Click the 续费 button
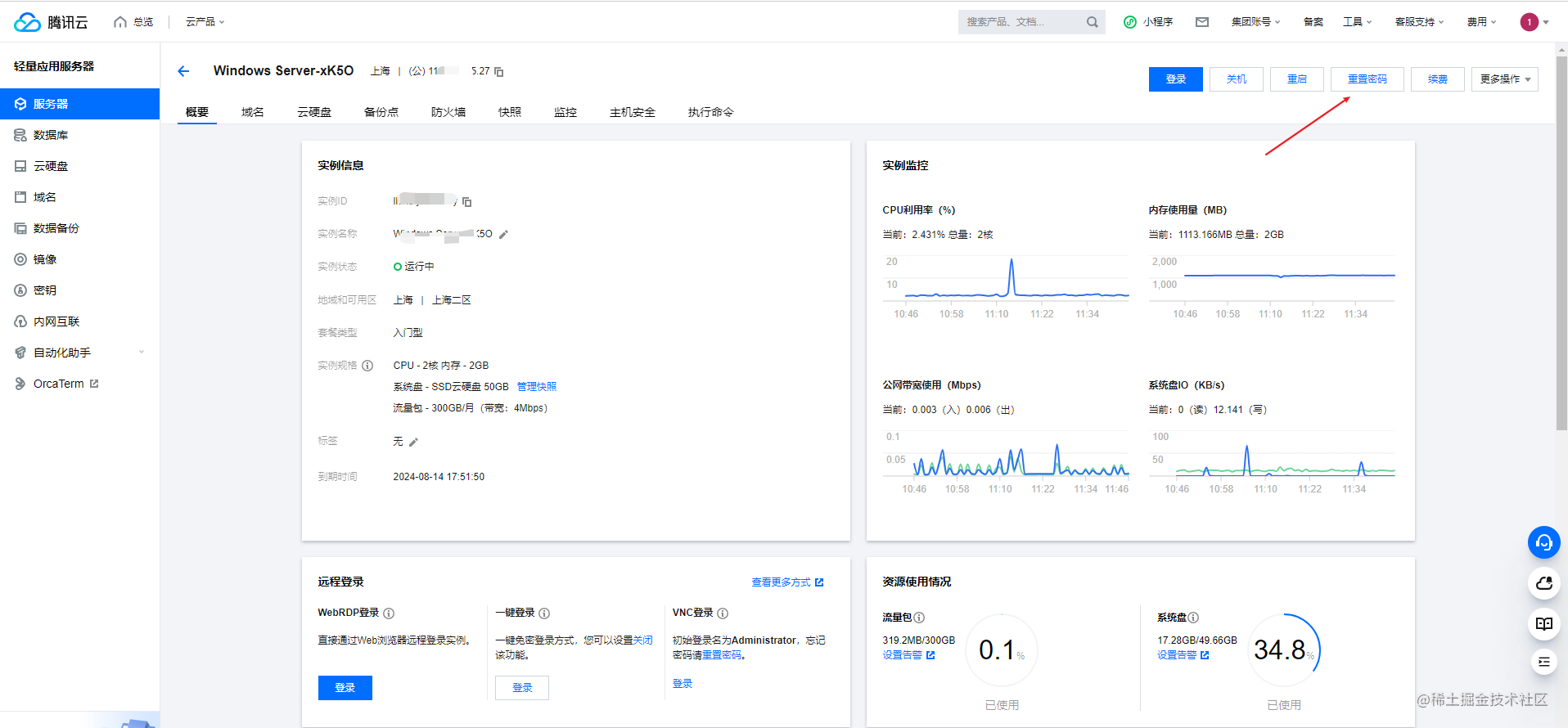The height and width of the screenshot is (728, 1568). click(x=1438, y=79)
